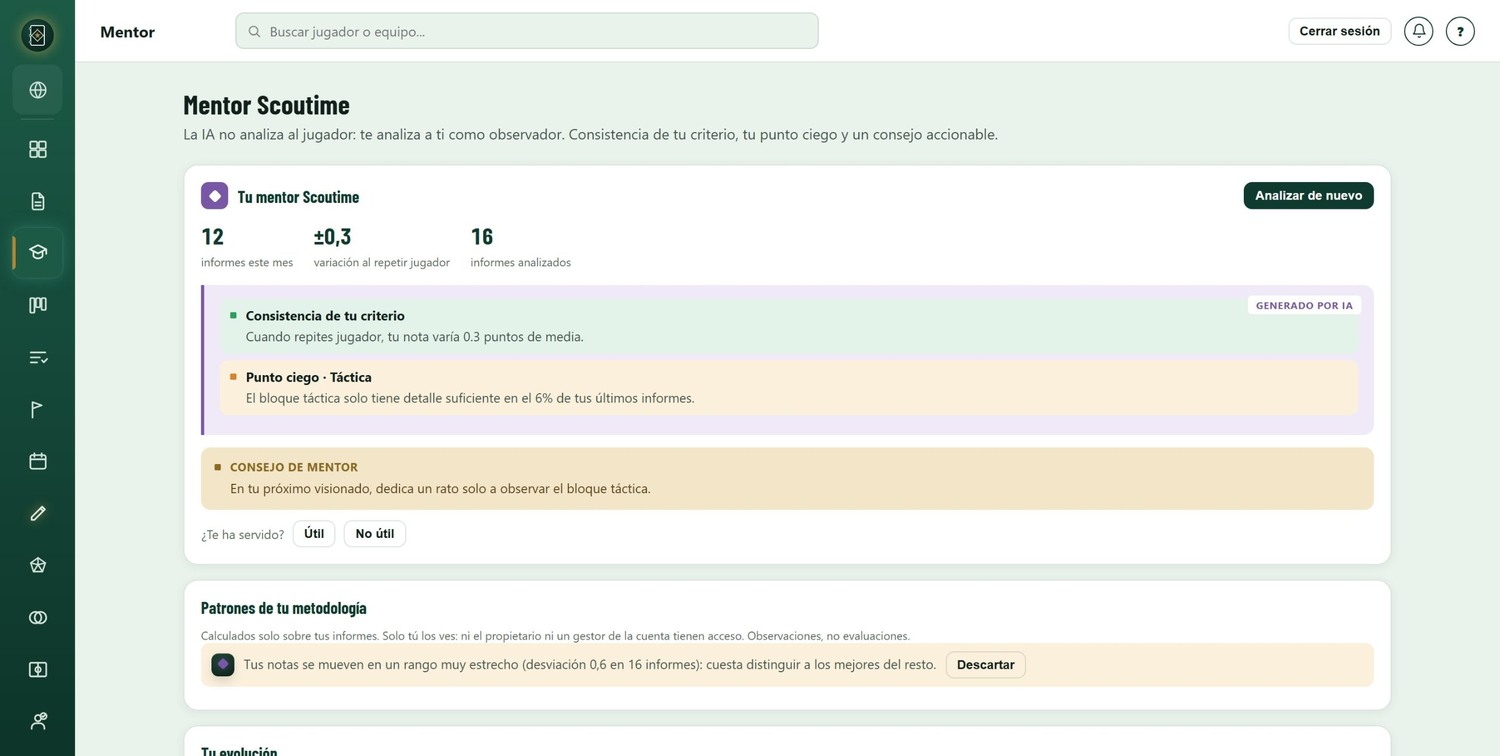Click the Scoutime logo at top-left
The image size is (1500, 756).
point(37,36)
